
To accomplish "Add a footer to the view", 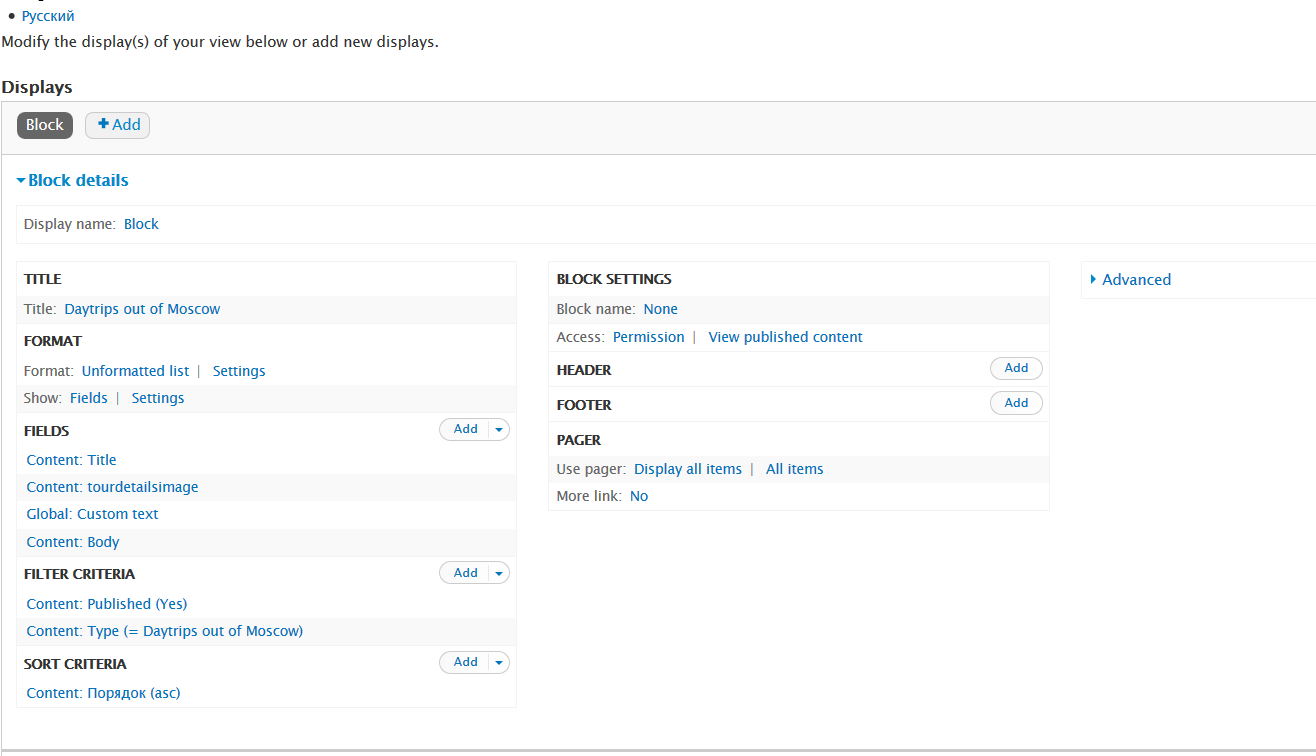I will [1016, 403].
